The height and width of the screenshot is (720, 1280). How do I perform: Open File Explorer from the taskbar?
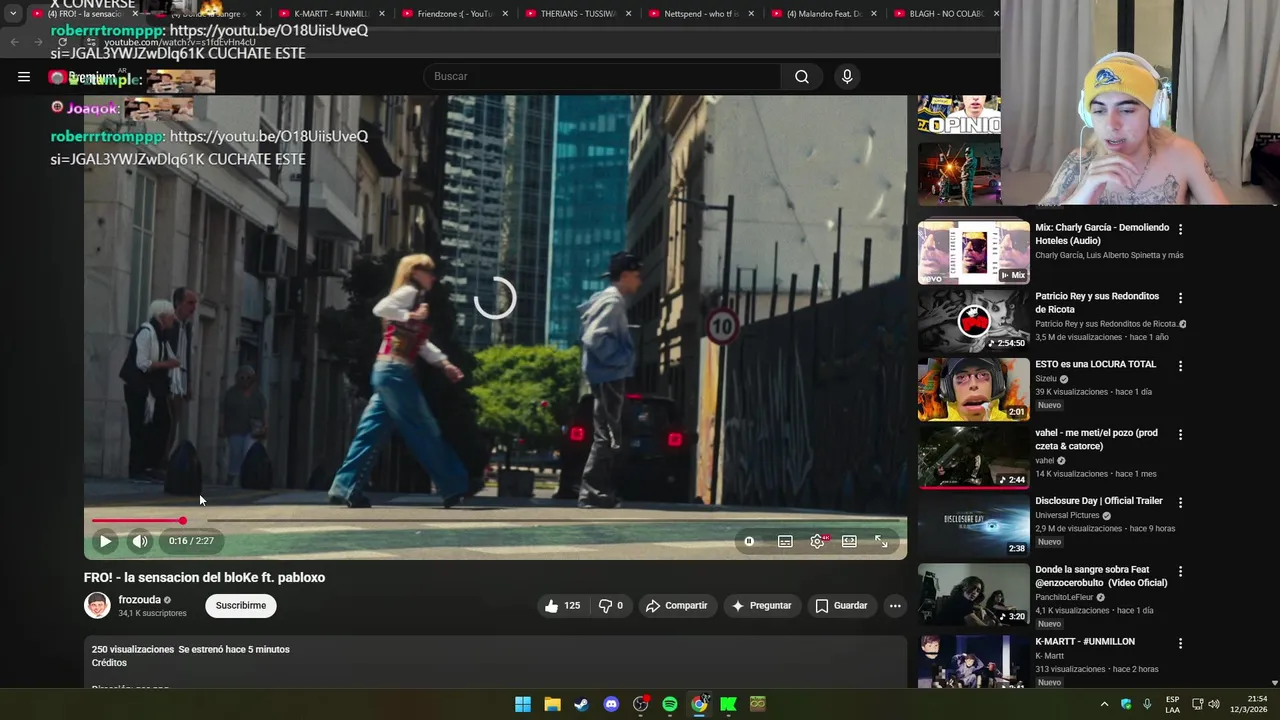tap(552, 704)
